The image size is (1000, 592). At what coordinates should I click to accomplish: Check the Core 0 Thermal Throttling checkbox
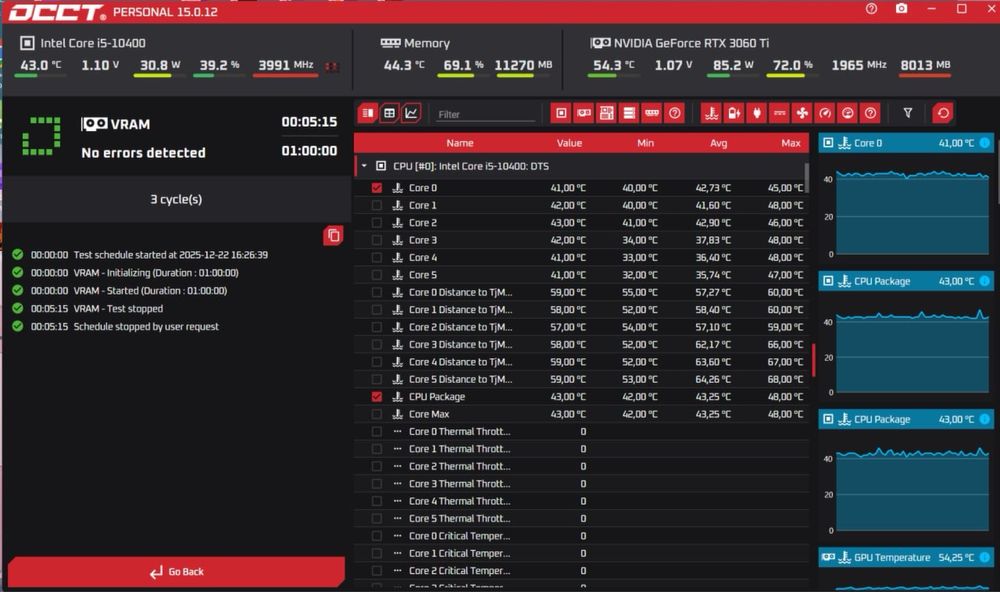coord(377,431)
